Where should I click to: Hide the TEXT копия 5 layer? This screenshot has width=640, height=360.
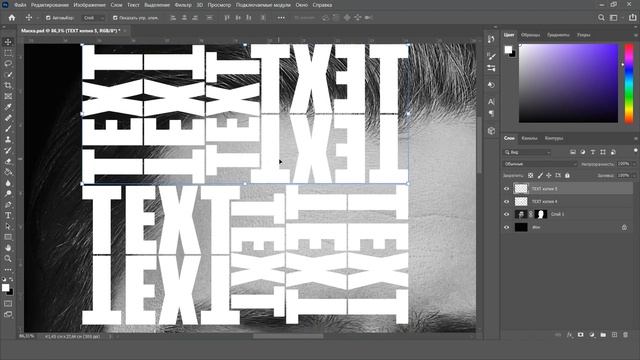point(507,189)
